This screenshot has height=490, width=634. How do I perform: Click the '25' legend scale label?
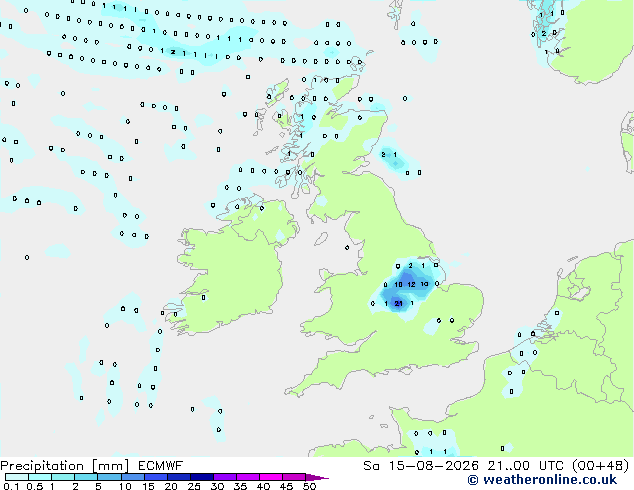pos(194,486)
